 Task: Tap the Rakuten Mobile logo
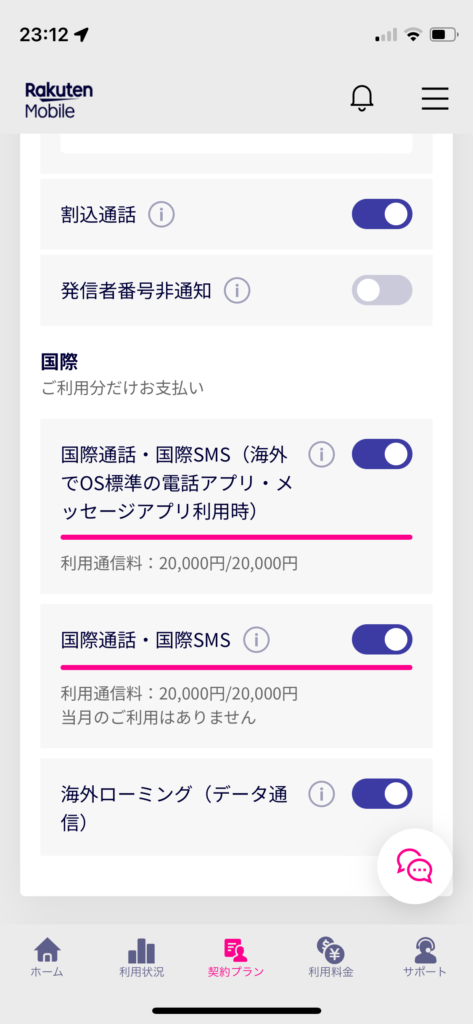pyautogui.click(x=59, y=100)
